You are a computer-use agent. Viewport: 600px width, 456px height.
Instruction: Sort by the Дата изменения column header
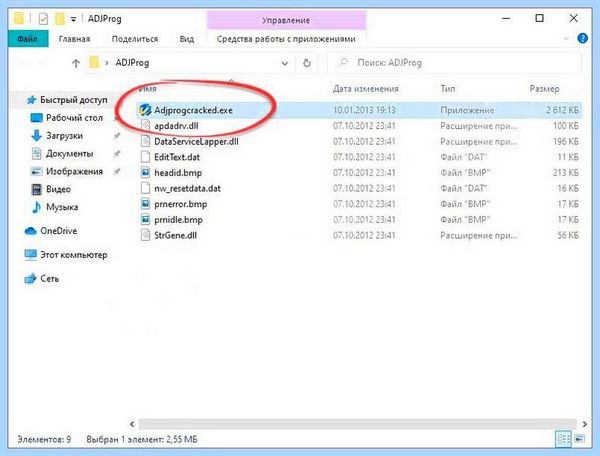coord(365,89)
